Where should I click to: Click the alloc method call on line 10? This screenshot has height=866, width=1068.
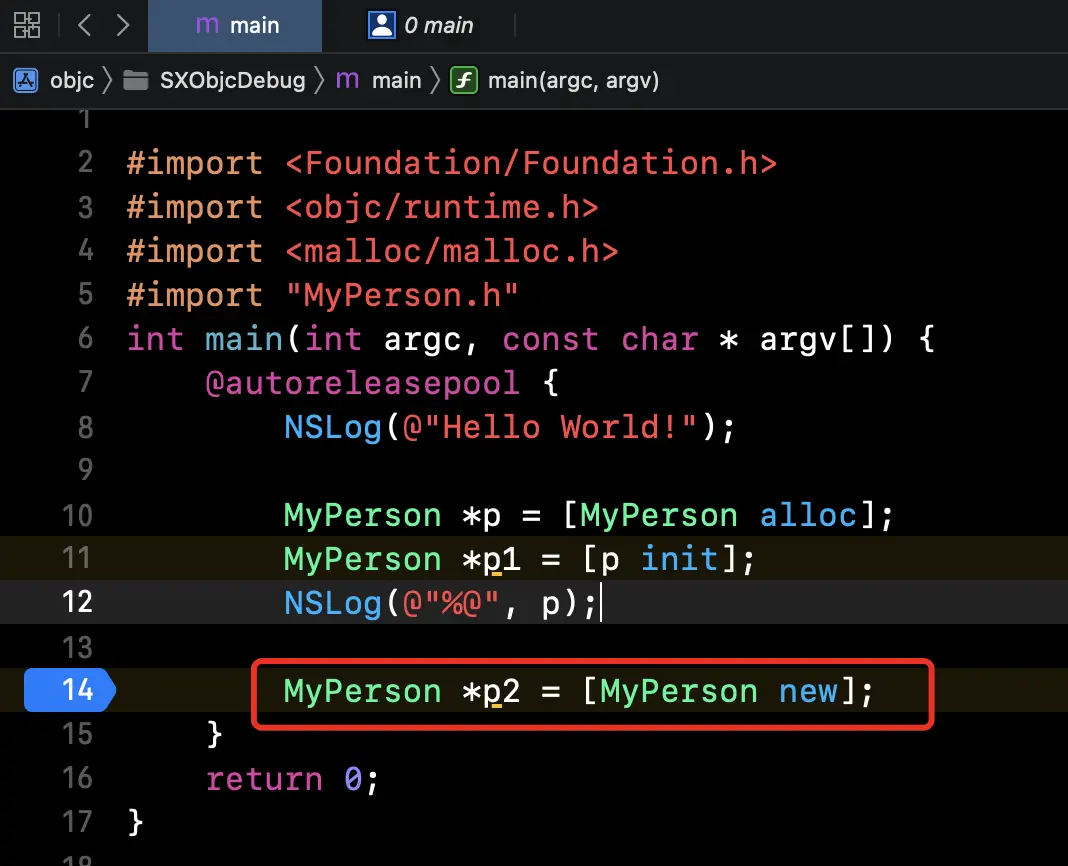(808, 515)
